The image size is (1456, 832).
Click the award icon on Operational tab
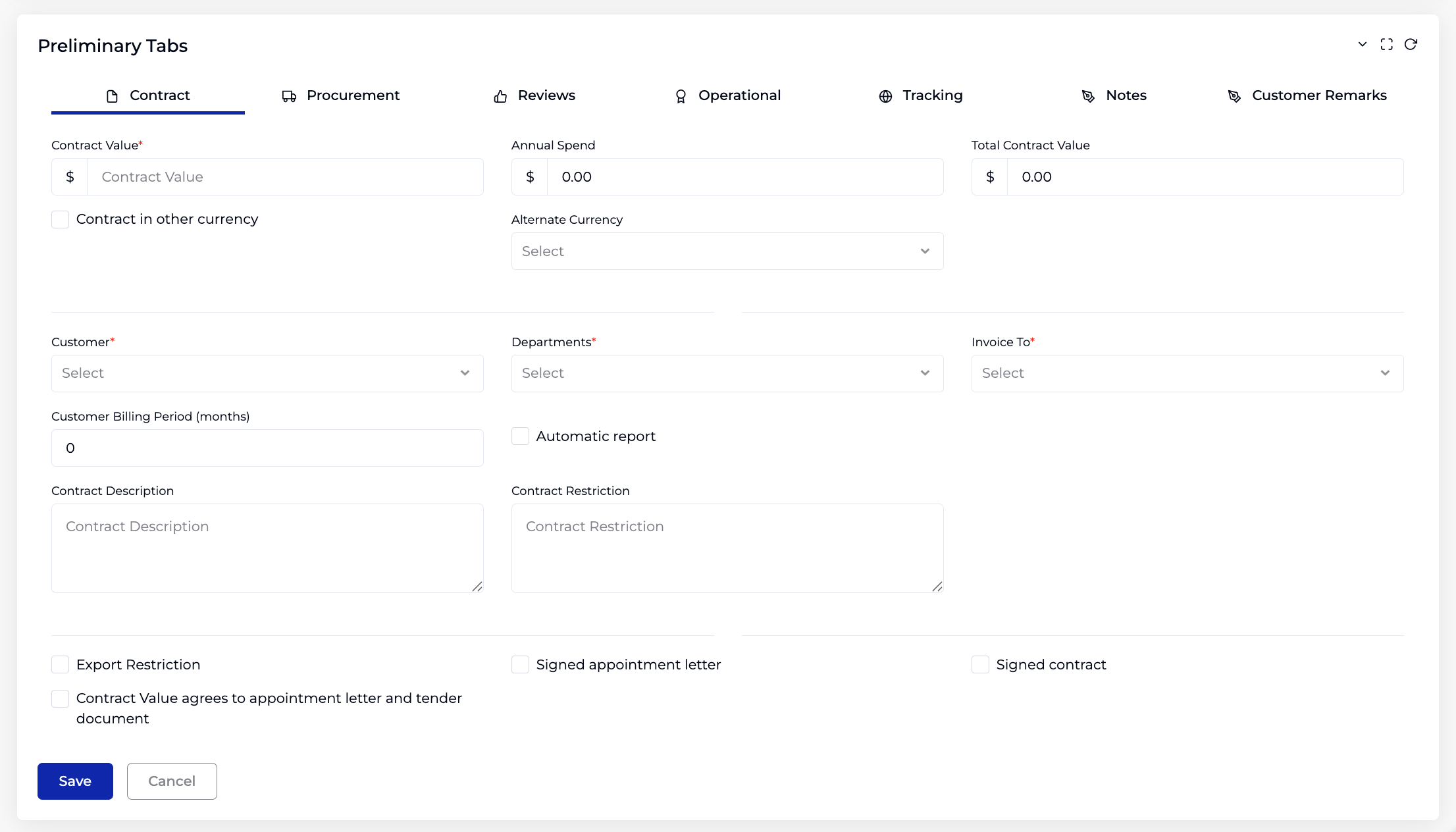pyautogui.click(x=681, y=96)
